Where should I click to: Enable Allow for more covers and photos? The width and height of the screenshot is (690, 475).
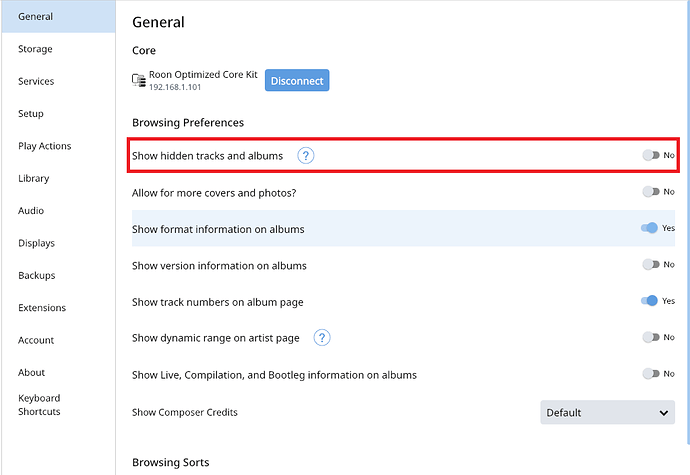(651, 191)
